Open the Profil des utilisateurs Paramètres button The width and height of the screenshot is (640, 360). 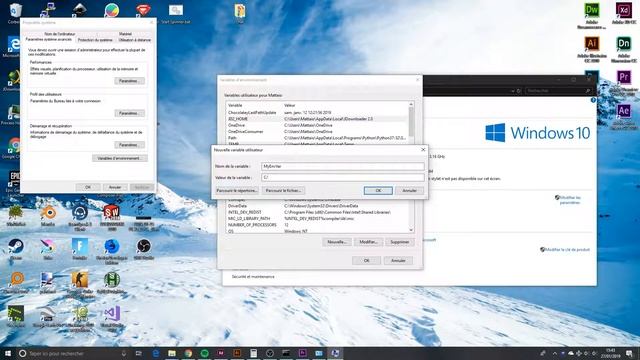click(x=129, y=113)
